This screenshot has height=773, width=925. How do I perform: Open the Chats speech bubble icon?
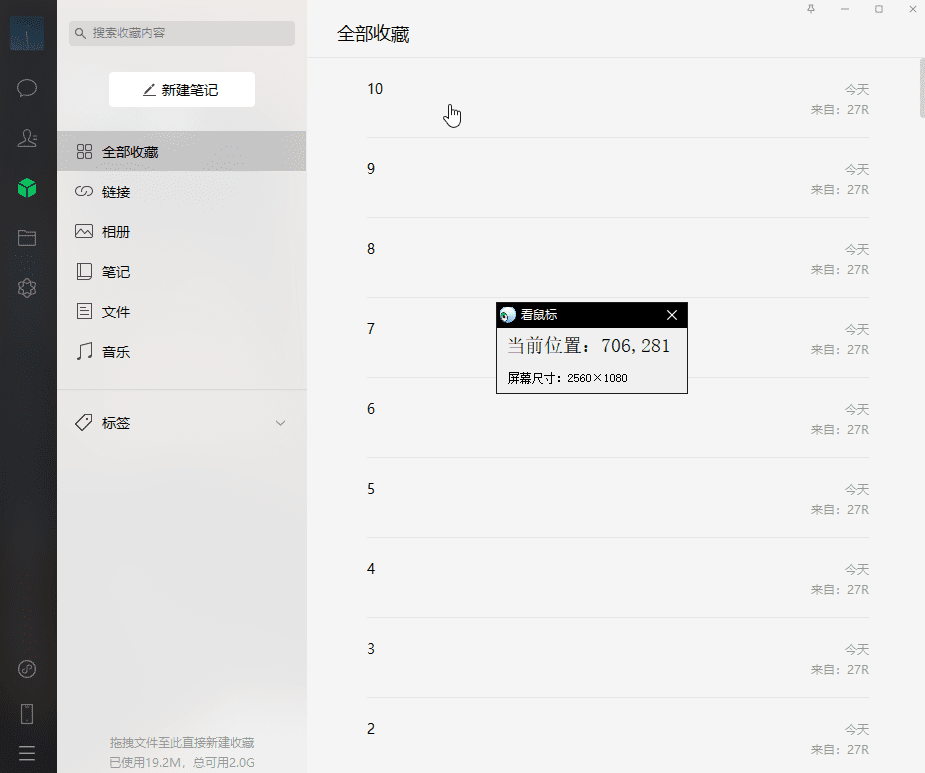pyautogui.click(x=27, y=88)
